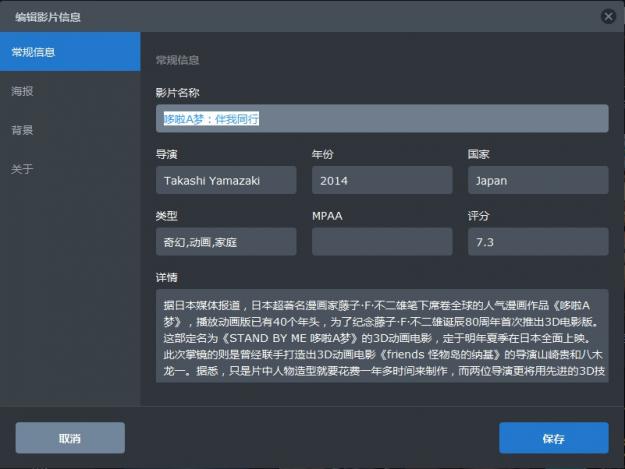Open the 关于 tab
Image resolution: width=625 pixels, height=469 pixels.
click(70, 169)
